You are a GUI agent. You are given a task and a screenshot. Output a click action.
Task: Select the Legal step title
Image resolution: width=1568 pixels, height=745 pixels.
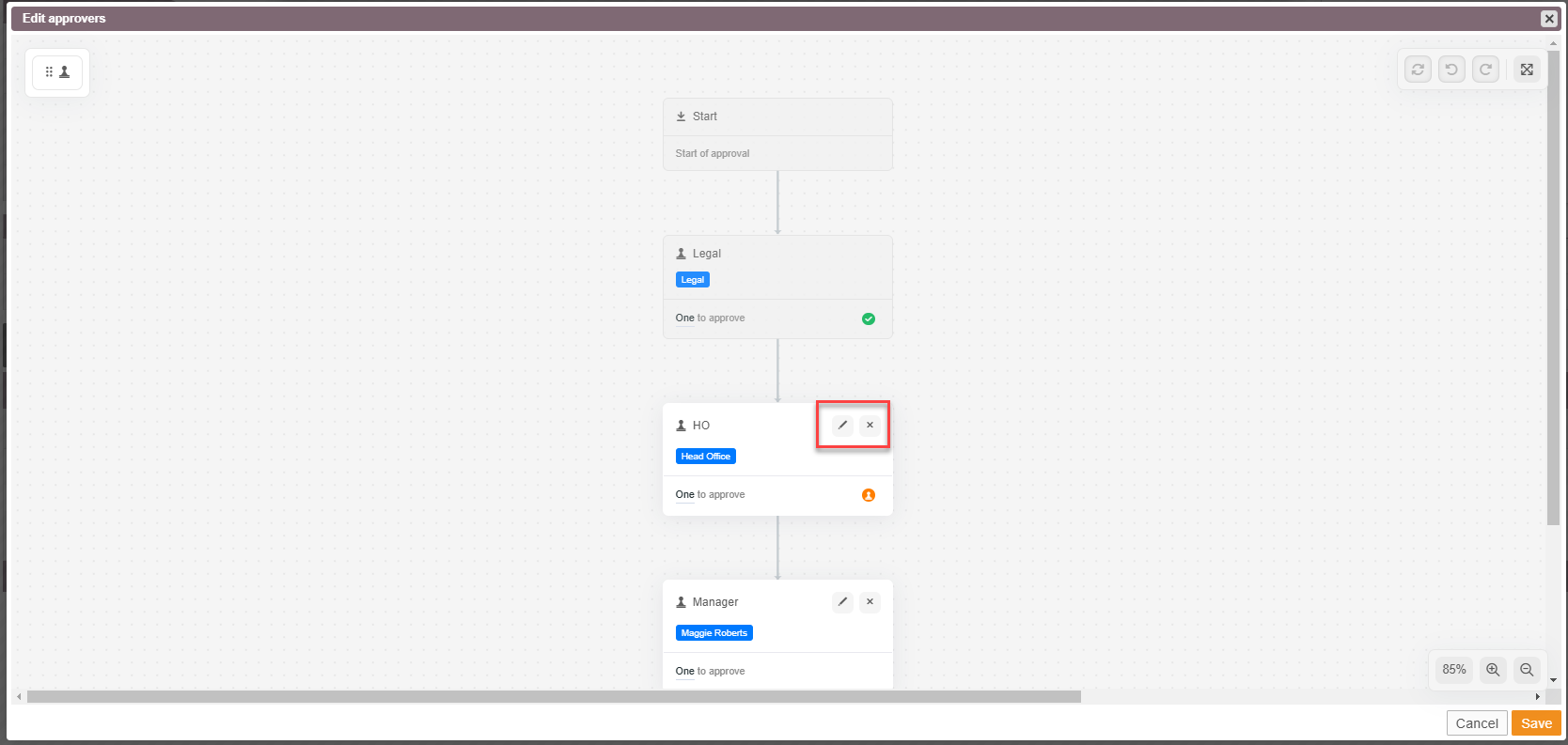click(707, 254)
